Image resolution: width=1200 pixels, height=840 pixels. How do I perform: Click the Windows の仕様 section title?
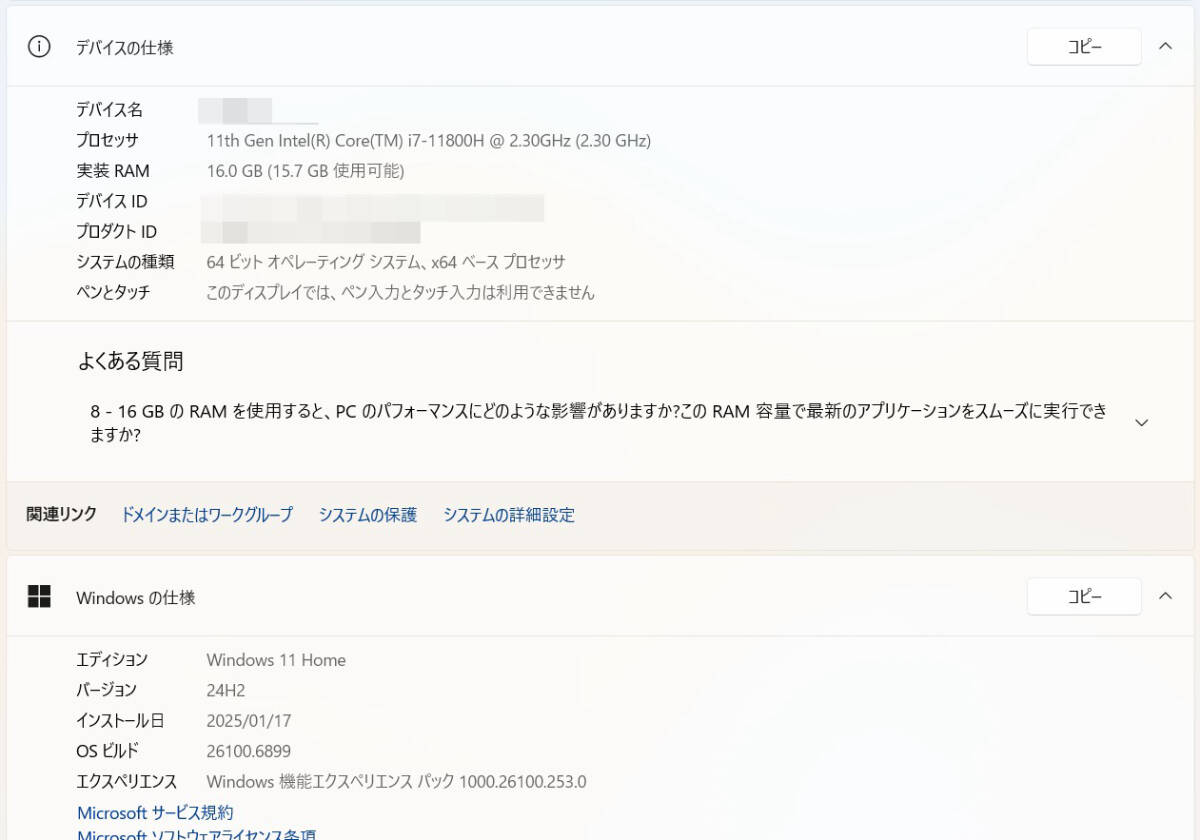tap(136, 598)
